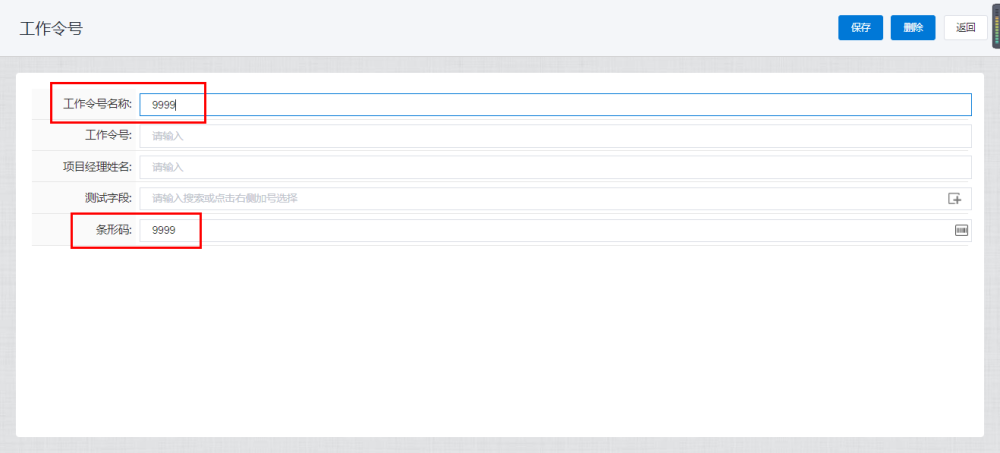1000x453 pixels.
Task: Click the barcode scan icon in 条形码 field
Action: [x=961, y=230]
